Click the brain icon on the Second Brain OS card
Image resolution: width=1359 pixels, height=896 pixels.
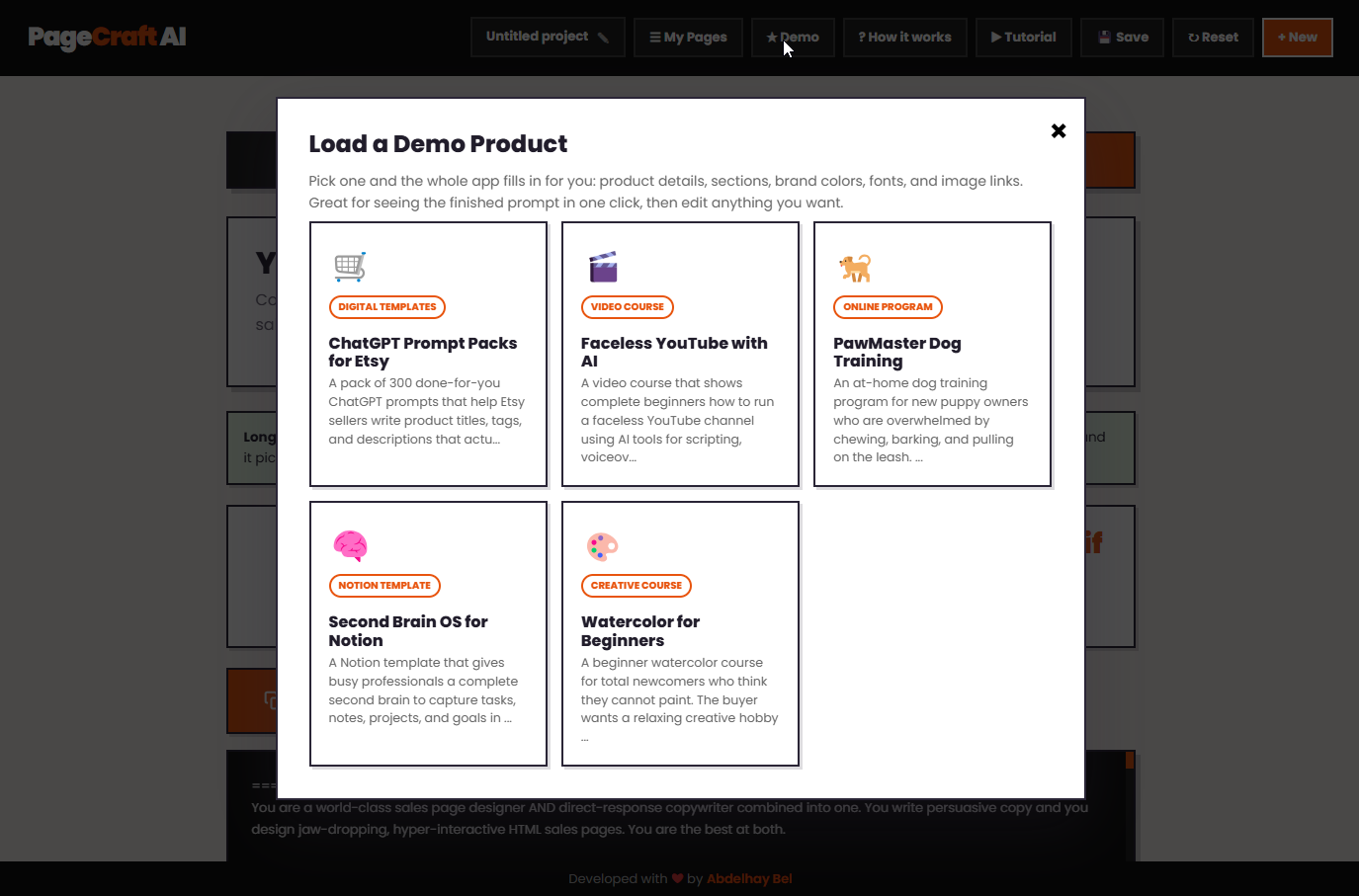point(350,545)
